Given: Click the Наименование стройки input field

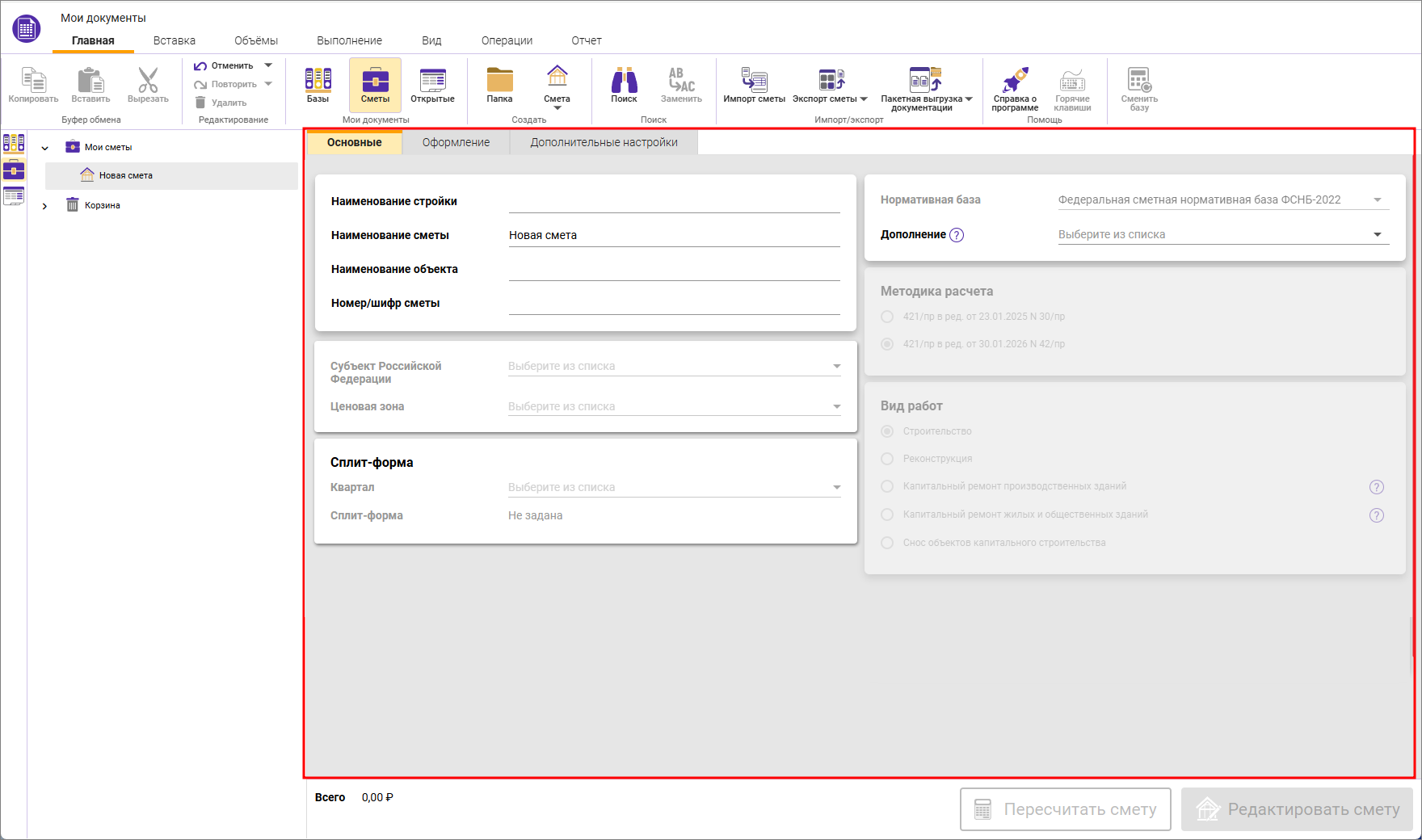Looking at the screenshot, I should [675, 201].
